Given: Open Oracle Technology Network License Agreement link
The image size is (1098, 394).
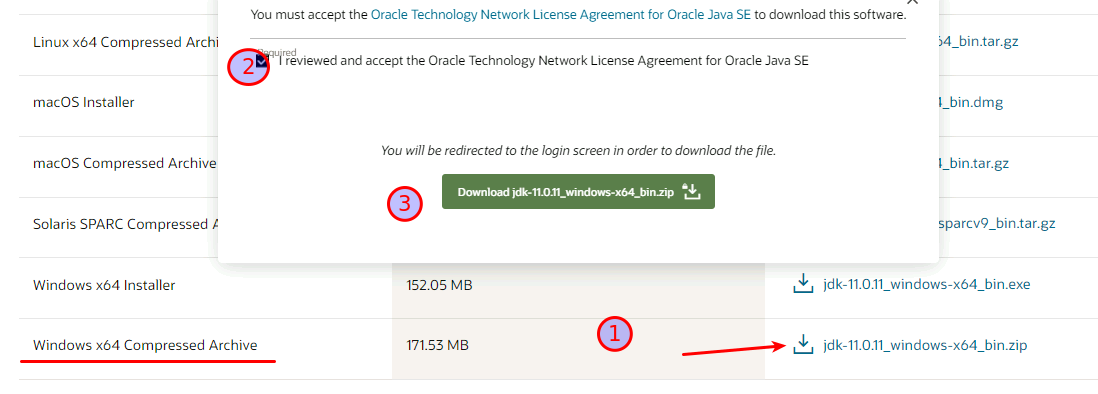Looking at the screenshot, I should click(x=561, y=14).
